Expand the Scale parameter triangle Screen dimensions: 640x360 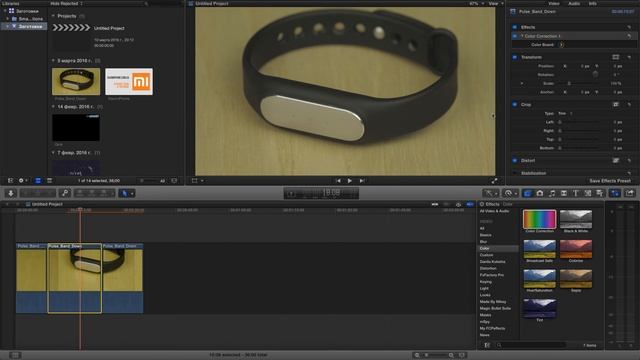[x=522, y=83]
